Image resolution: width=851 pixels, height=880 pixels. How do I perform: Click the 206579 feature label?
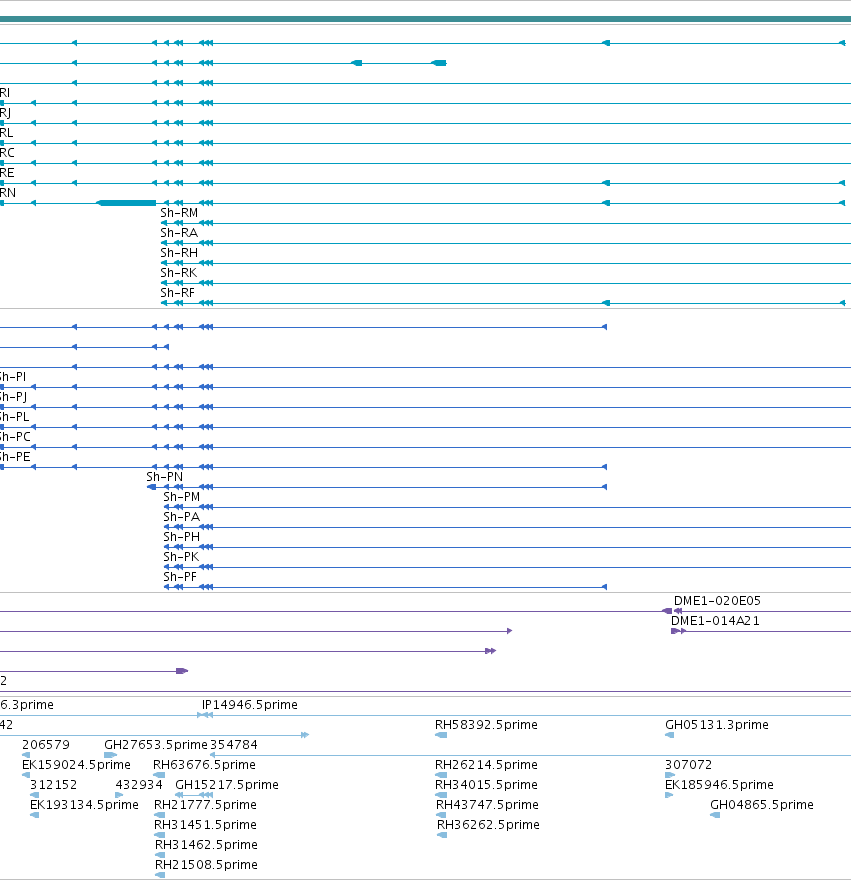[46, 745]
